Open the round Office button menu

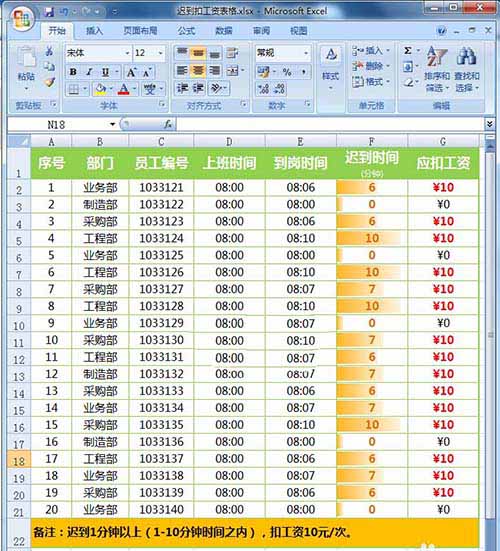22,19
